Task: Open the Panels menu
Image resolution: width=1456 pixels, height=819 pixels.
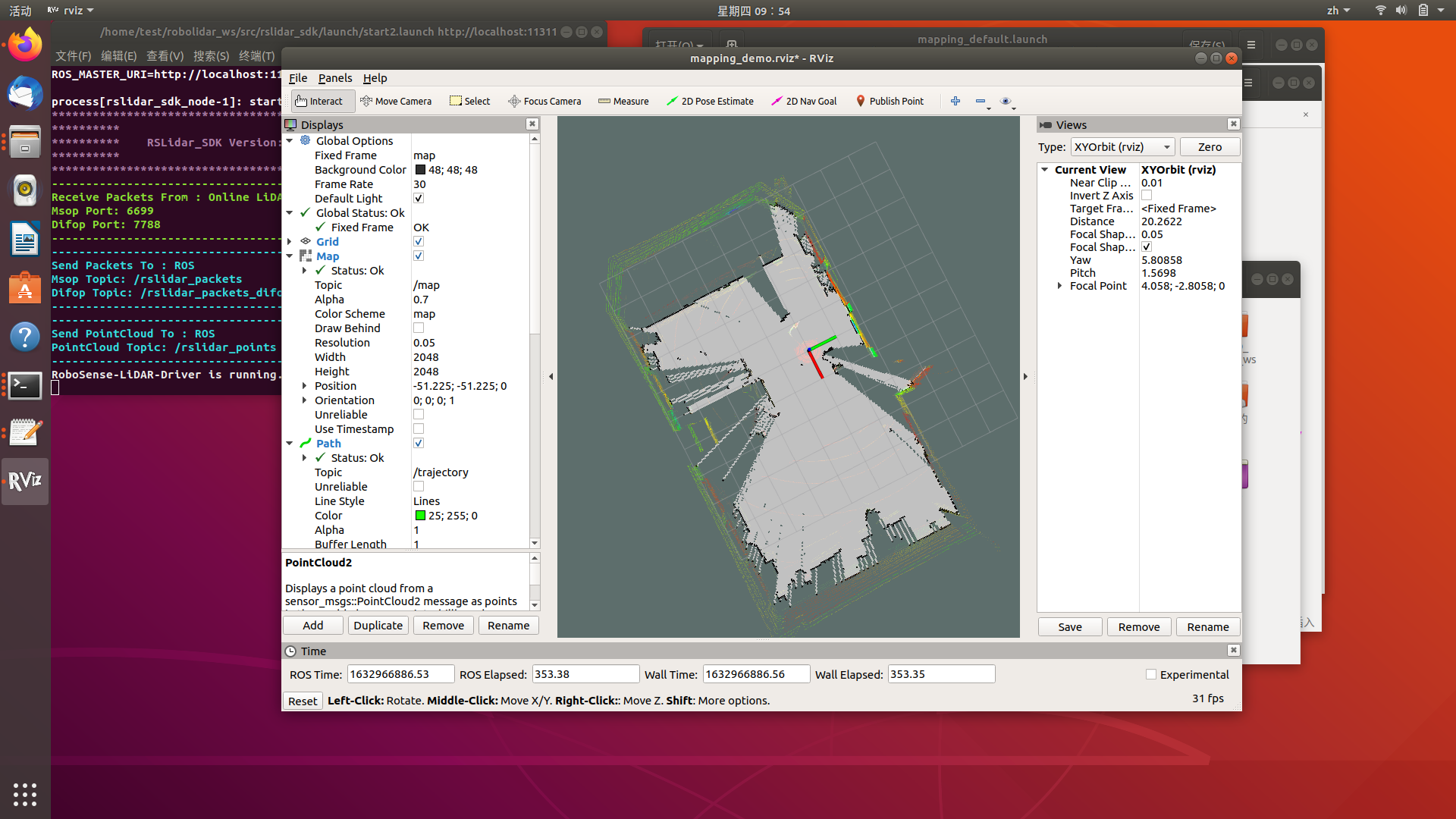Action: [x=335, y=78]
